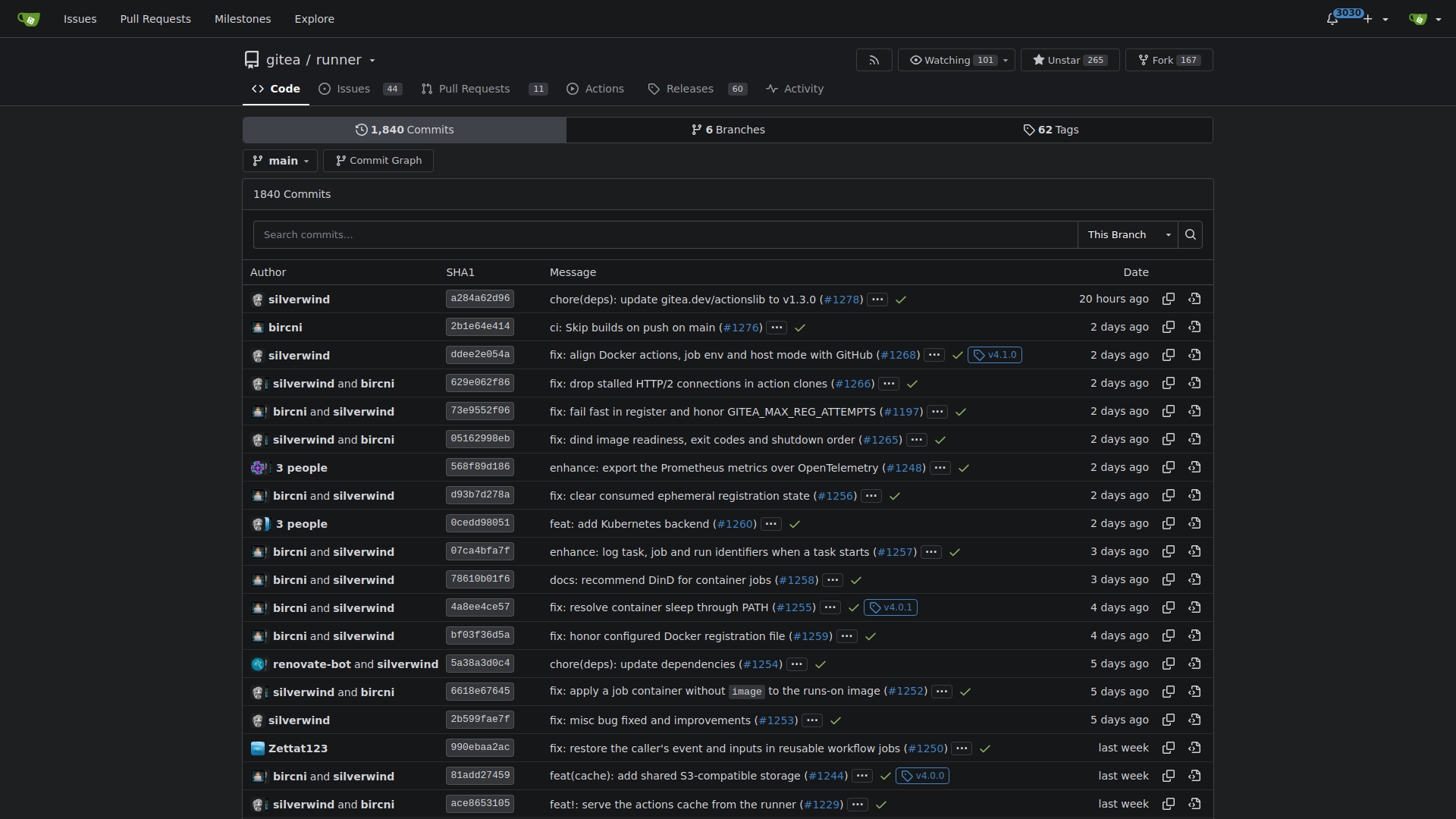This screenshot has height=819, width=1456.
Task: Switch to the Pull Requests repository tab
Action: [484, 89]
